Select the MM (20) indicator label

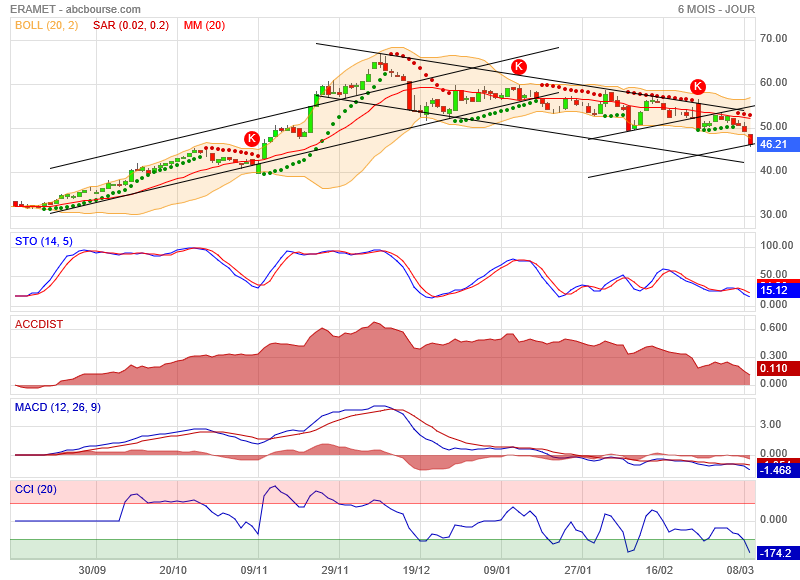coord(204,25)
